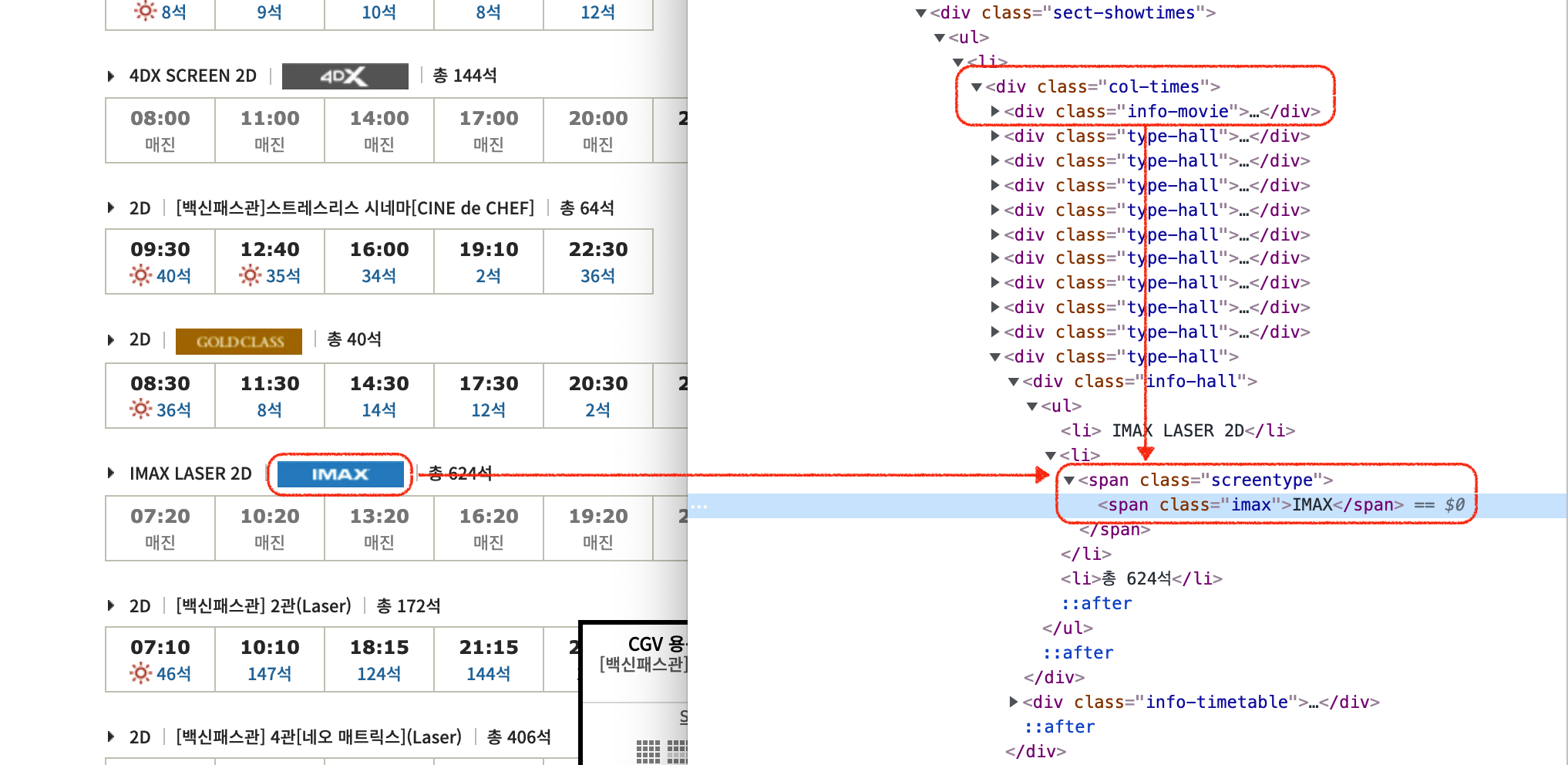
Task: Click sold-out 4DX 08:00 showtime
Action: (160, 130)
